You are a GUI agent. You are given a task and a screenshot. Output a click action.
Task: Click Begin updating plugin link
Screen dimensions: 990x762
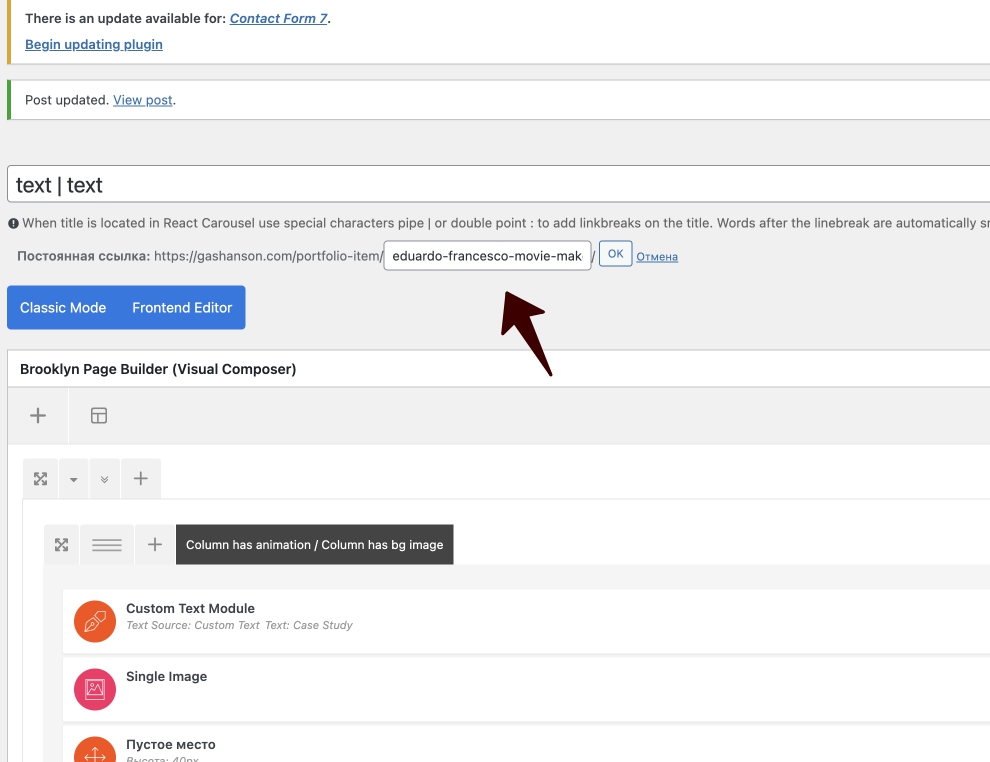pyautogui.click(x=94, y=44)
